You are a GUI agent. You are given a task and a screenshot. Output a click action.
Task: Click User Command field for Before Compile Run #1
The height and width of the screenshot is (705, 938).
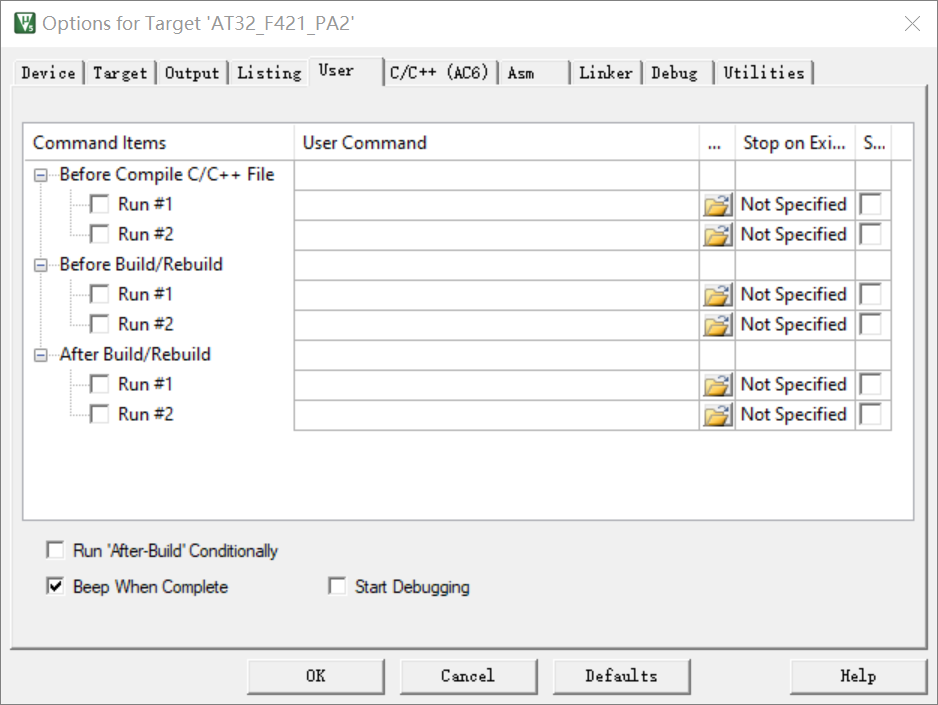point(497,205)
